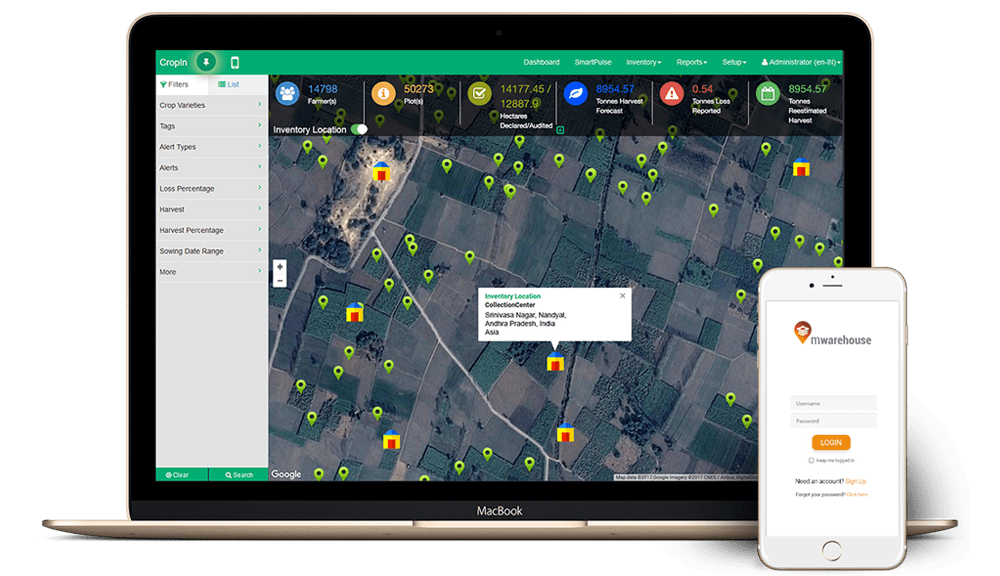The width and height of the screenshot is (1000, 576).
Task: Select warehouse marker below the Inventory Location popup
Action: [555, 362]
